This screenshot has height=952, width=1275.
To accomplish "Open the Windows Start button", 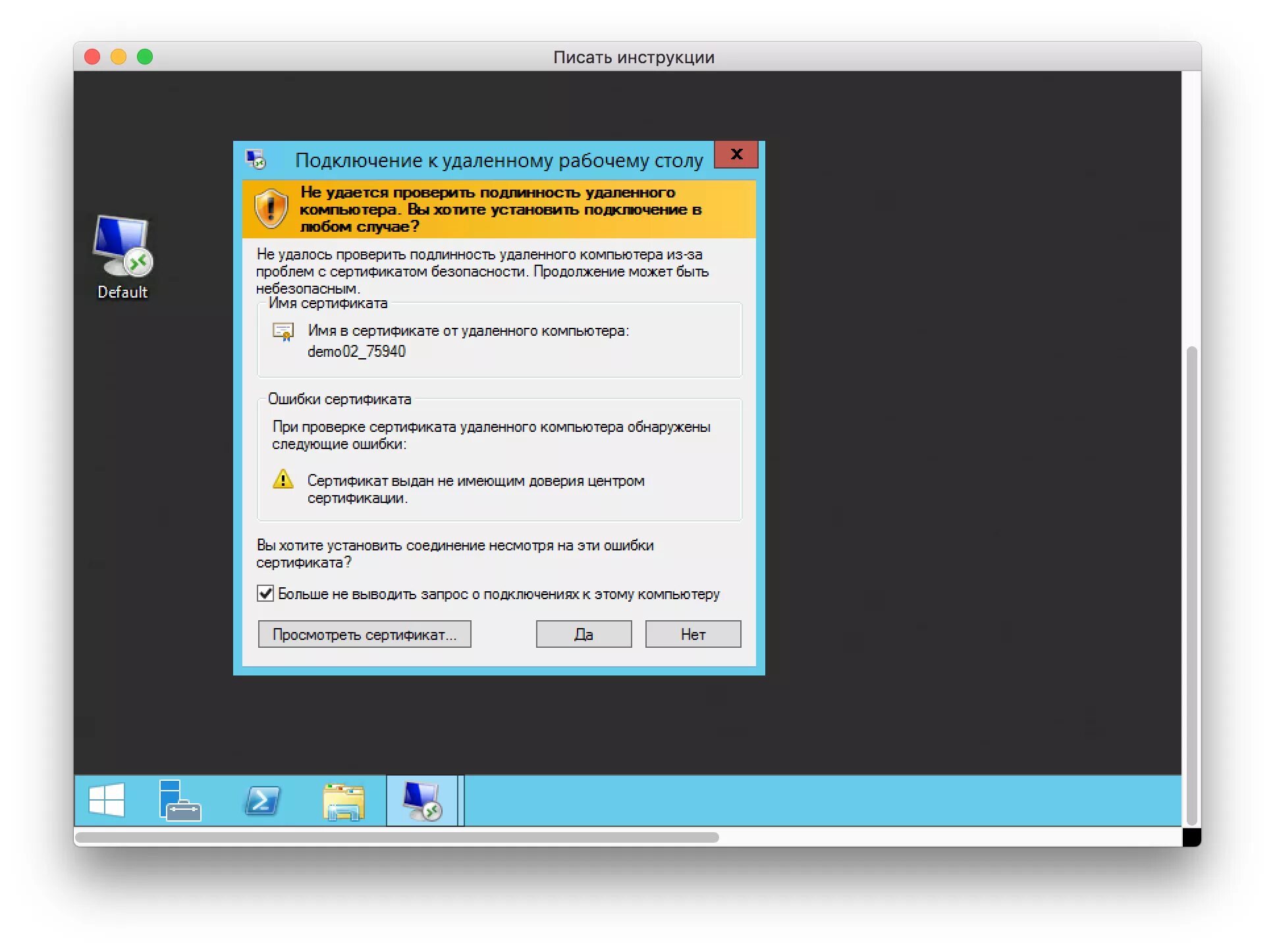I will click(x=107, y=800).
